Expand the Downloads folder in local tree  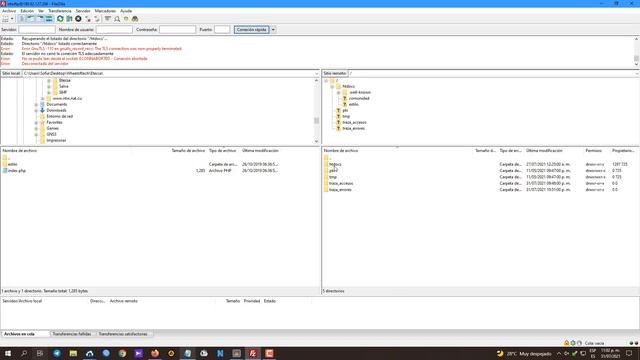(36, 111)
